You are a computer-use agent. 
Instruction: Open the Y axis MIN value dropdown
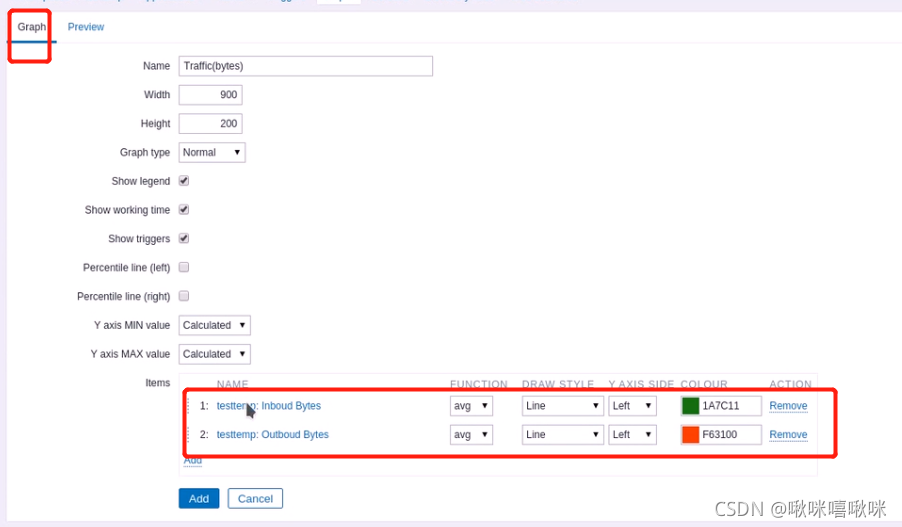pyautogui.click(x=215, y=325)
